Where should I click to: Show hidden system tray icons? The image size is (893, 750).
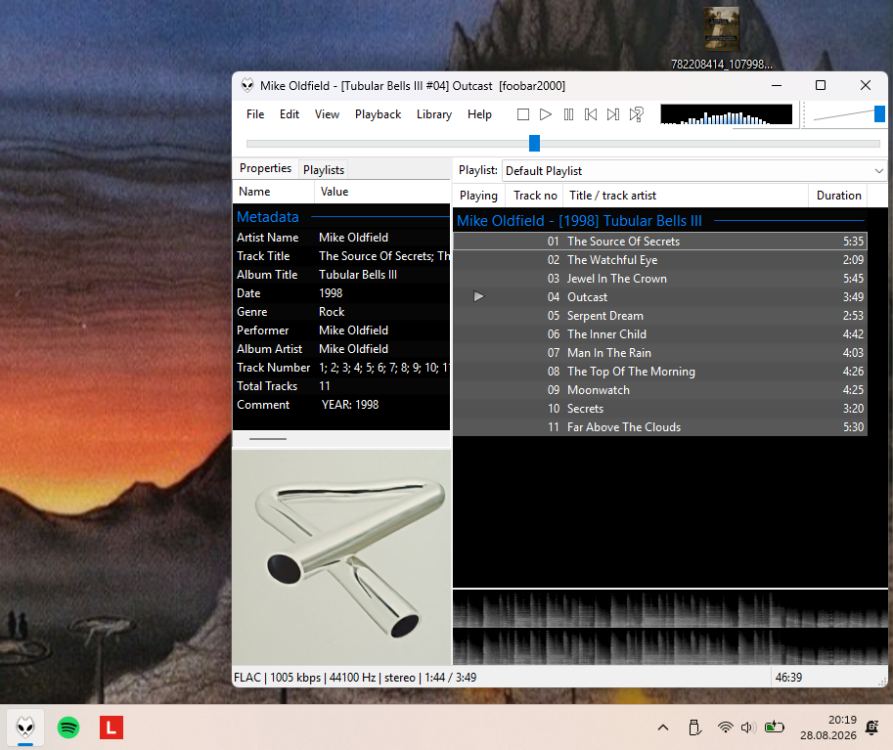pos(663,727)
